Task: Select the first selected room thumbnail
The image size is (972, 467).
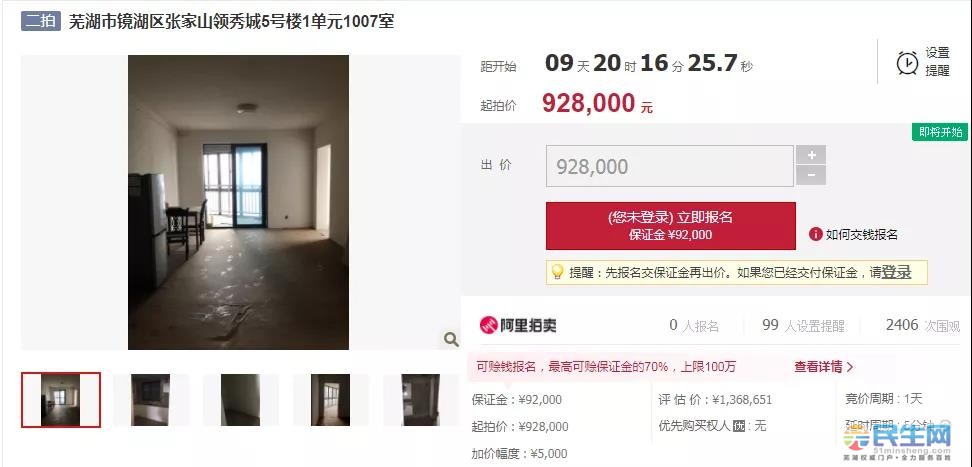Action: (x=61, y=400)
